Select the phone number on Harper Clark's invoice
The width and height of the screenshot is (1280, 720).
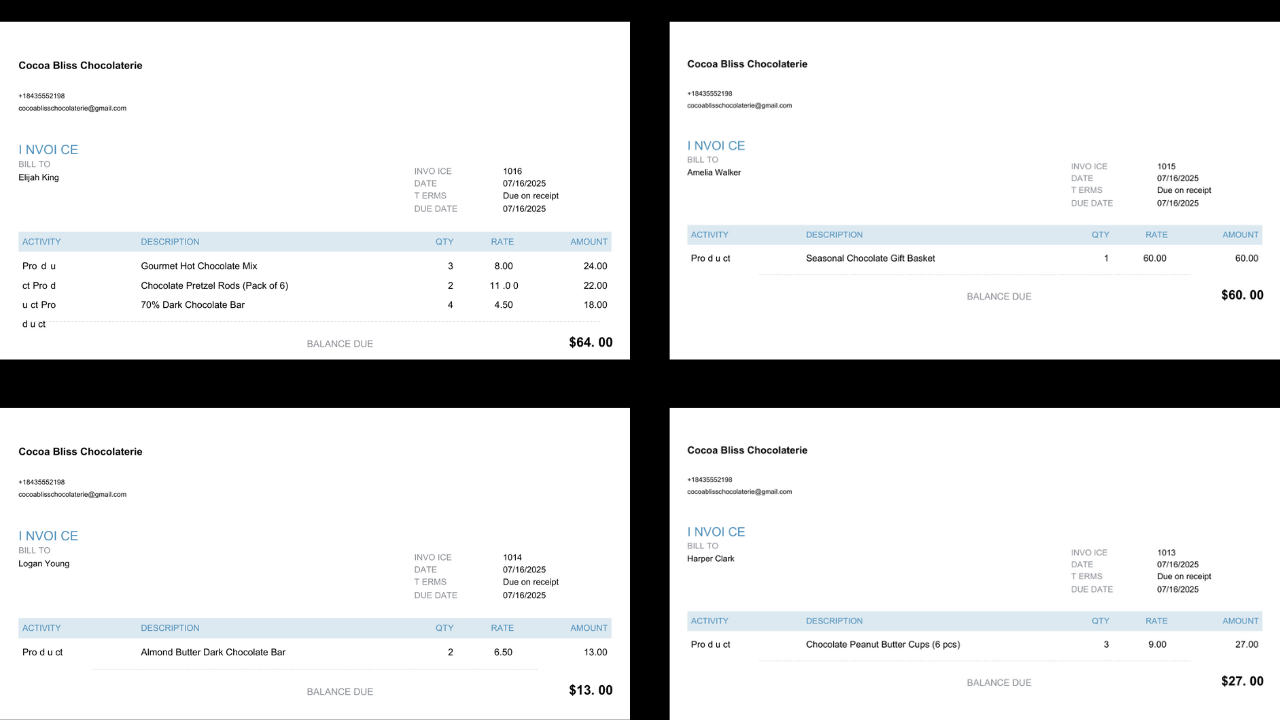coord(710,480)
